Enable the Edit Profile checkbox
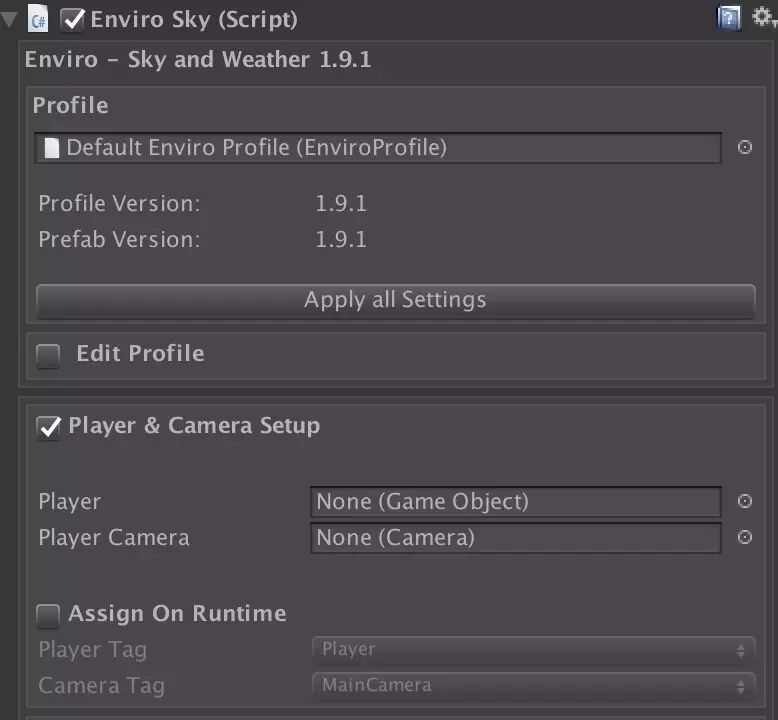 click(48, 356)
